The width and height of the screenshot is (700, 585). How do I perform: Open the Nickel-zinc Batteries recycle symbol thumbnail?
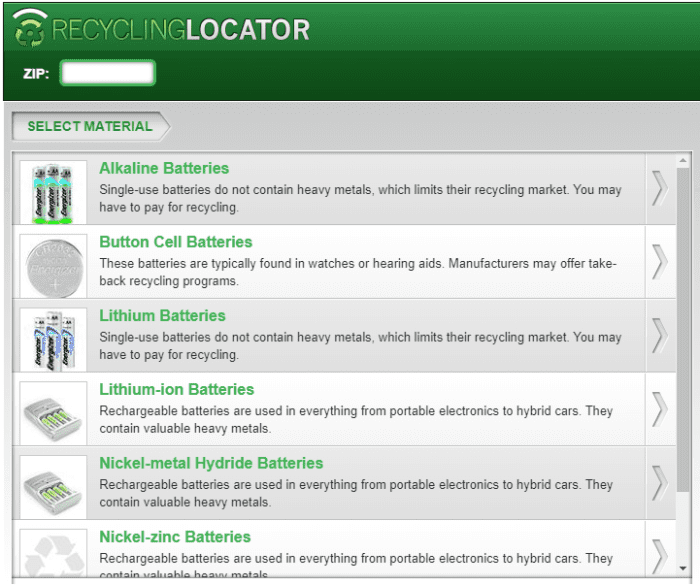[53, 553]
